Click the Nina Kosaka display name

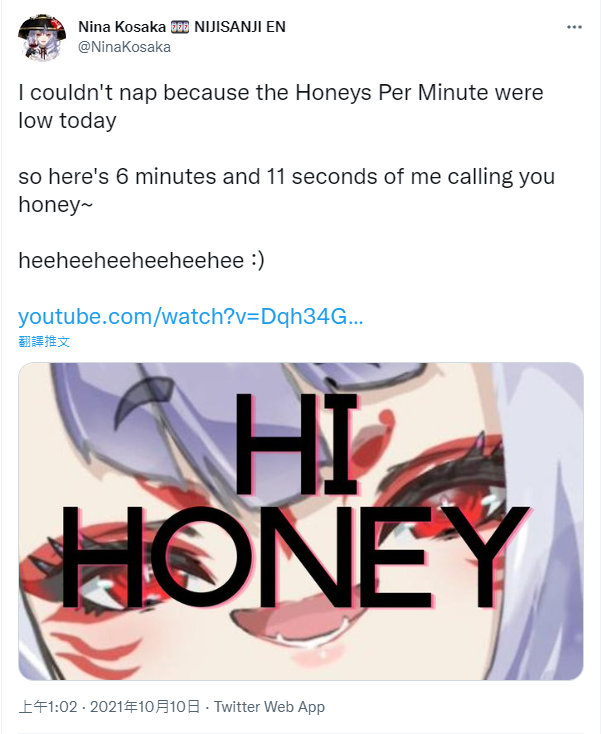click(122, 27)
